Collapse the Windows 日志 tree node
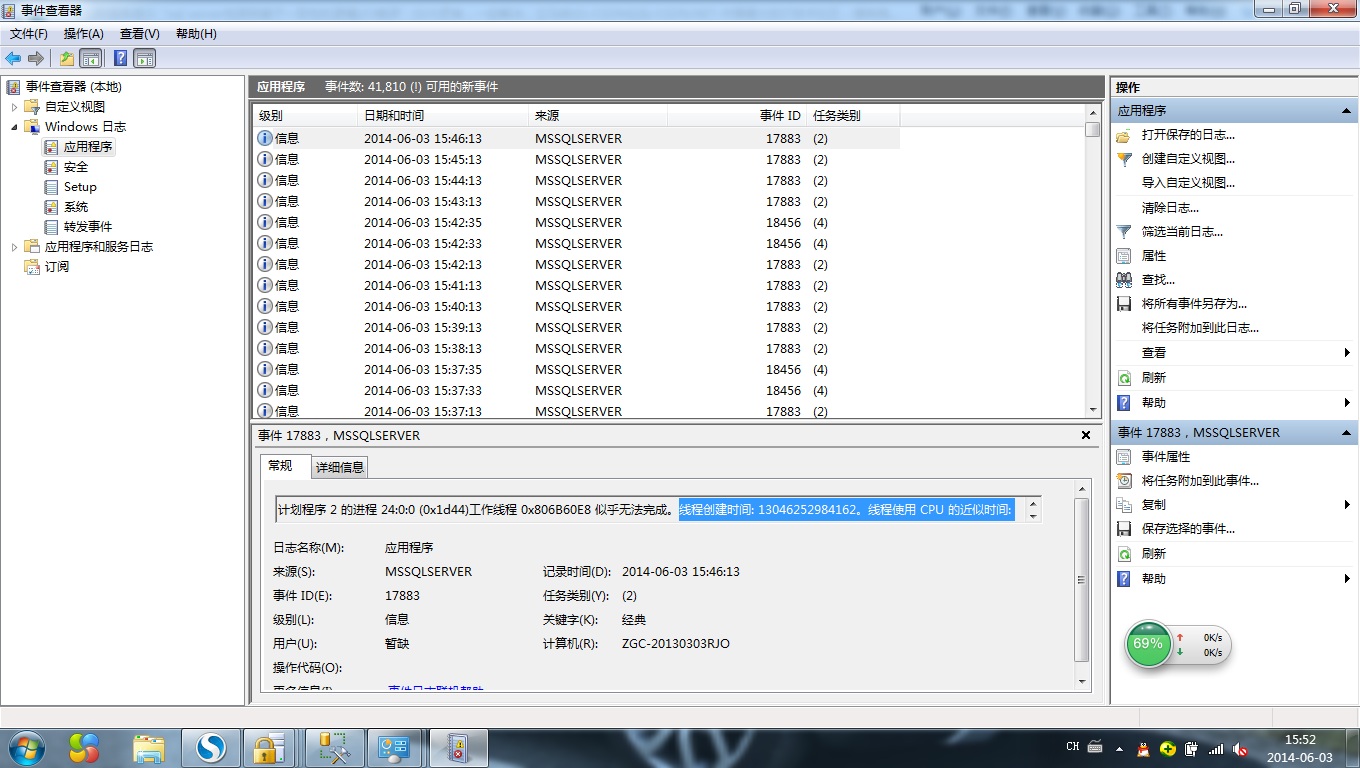 (x=14, y=127)
